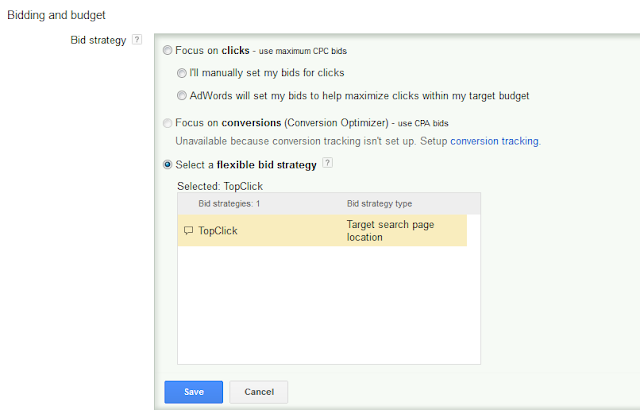Enable Select a flexible bid strategy option
This screenshot has width=640, height=410.
click(x=167, y=164)
